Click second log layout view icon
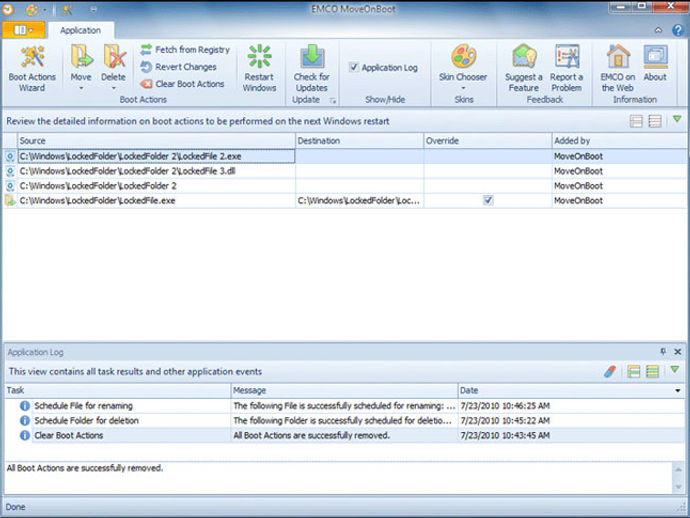The image size is (690, 518). click(x=652, y=371)
